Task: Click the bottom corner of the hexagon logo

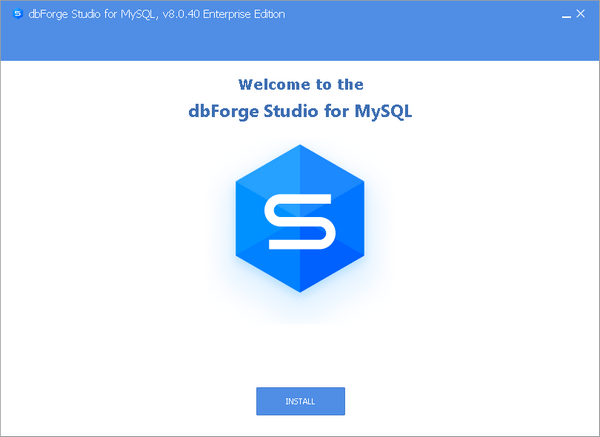Action: tap(300, 290)
